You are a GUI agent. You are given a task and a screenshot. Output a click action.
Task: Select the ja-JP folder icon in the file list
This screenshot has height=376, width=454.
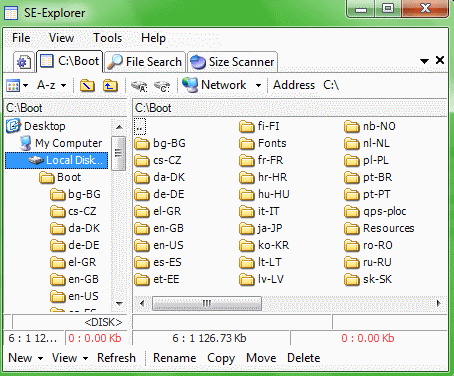point(247,229)
